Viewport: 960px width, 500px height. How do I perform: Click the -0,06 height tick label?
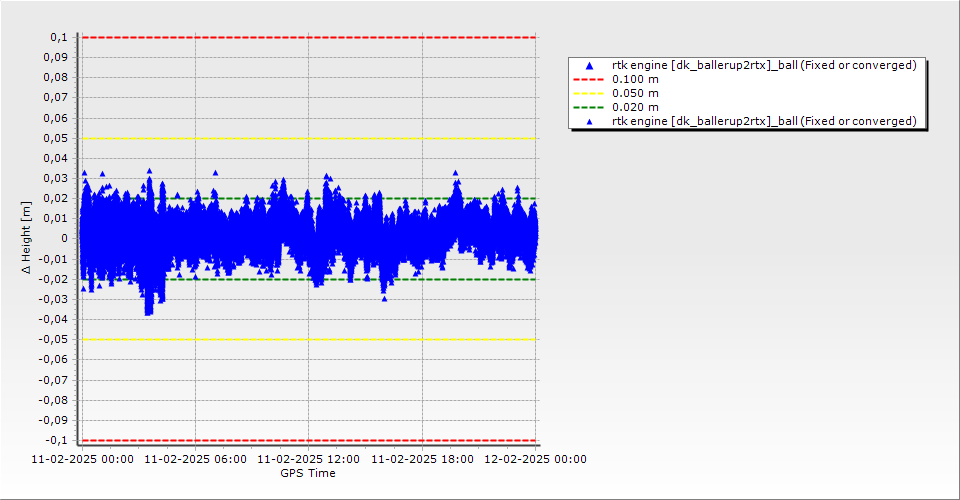point(53,360)
